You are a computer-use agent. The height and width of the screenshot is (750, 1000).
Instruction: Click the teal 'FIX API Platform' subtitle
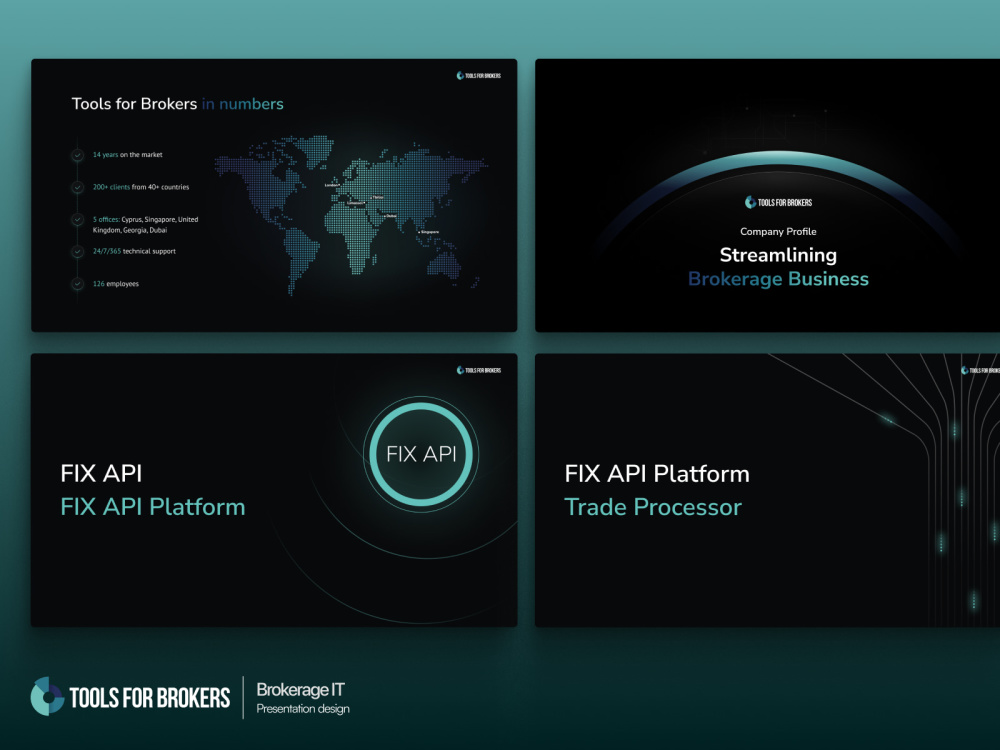point(152,507)
